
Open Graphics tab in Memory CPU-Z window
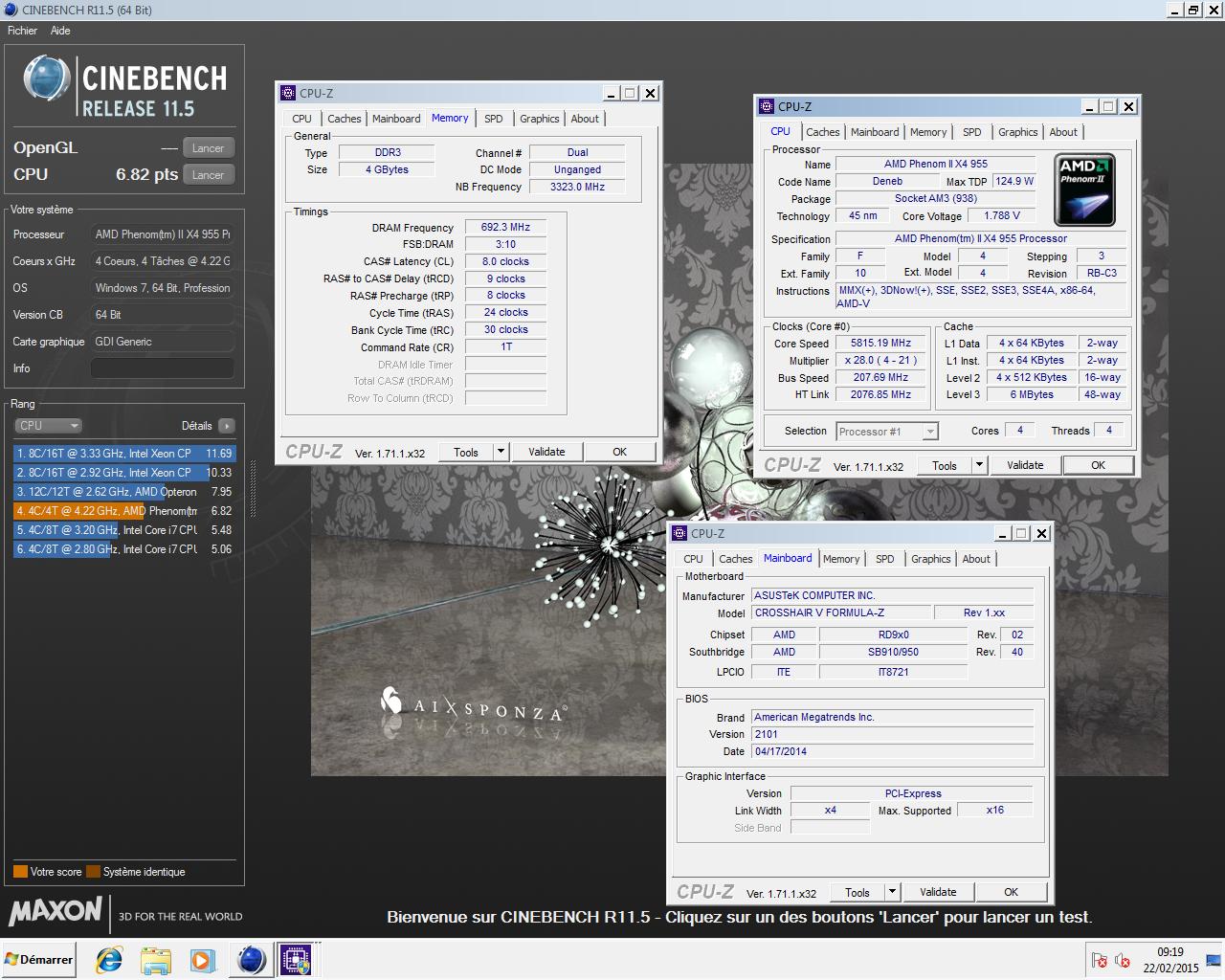pos(540,119)
